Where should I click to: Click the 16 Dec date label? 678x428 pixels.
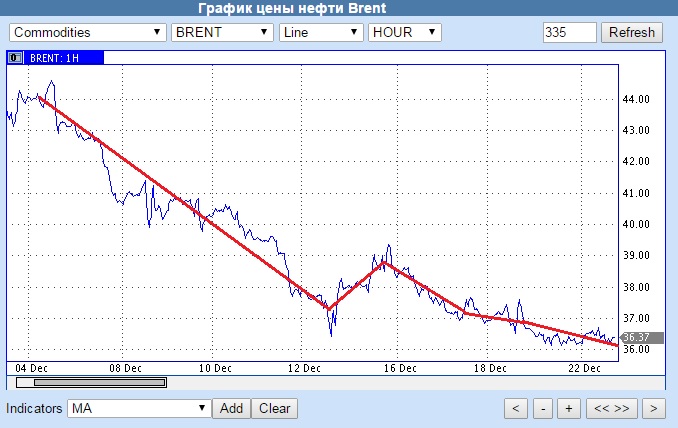(400, 368)
